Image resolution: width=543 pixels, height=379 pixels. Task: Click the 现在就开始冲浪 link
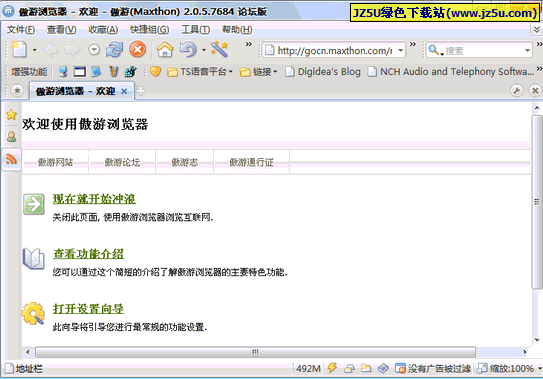coord(94,199)
